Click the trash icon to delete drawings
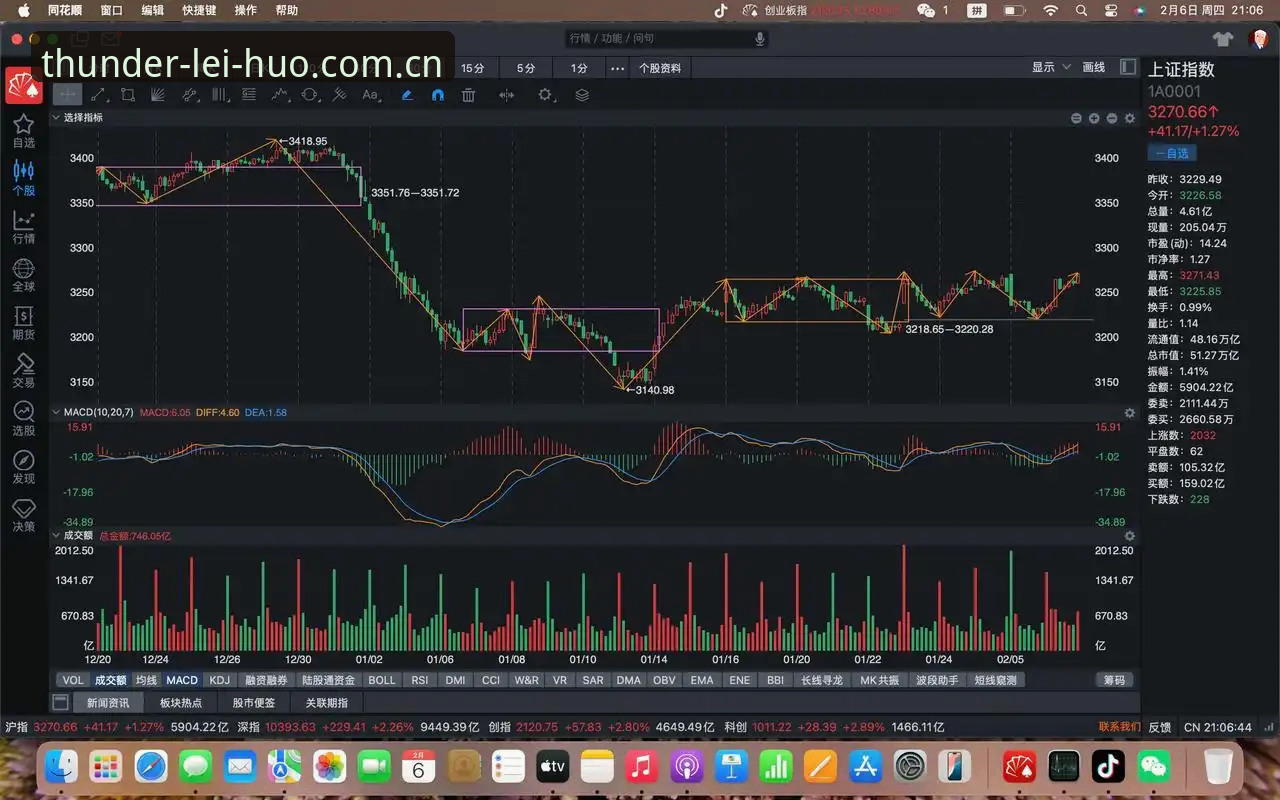This screenshot has height=800, width=1280. point(468,95)
